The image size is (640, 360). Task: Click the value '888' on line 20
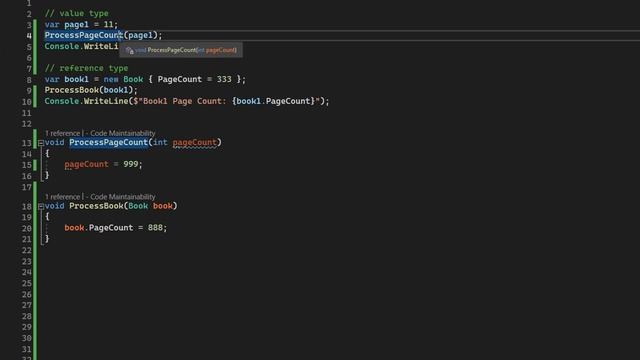pos(155,228)
